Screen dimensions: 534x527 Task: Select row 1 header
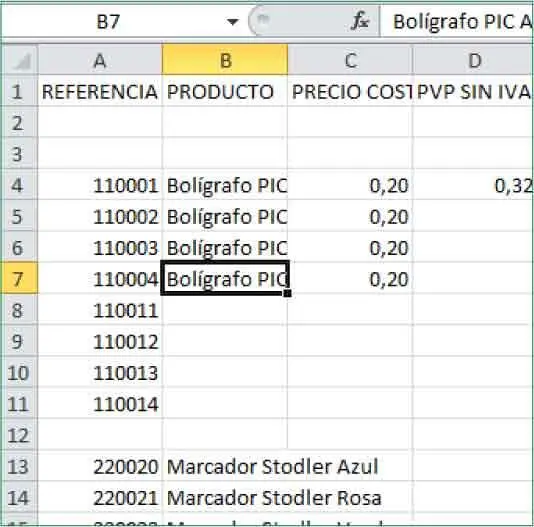tap(19, 91)
